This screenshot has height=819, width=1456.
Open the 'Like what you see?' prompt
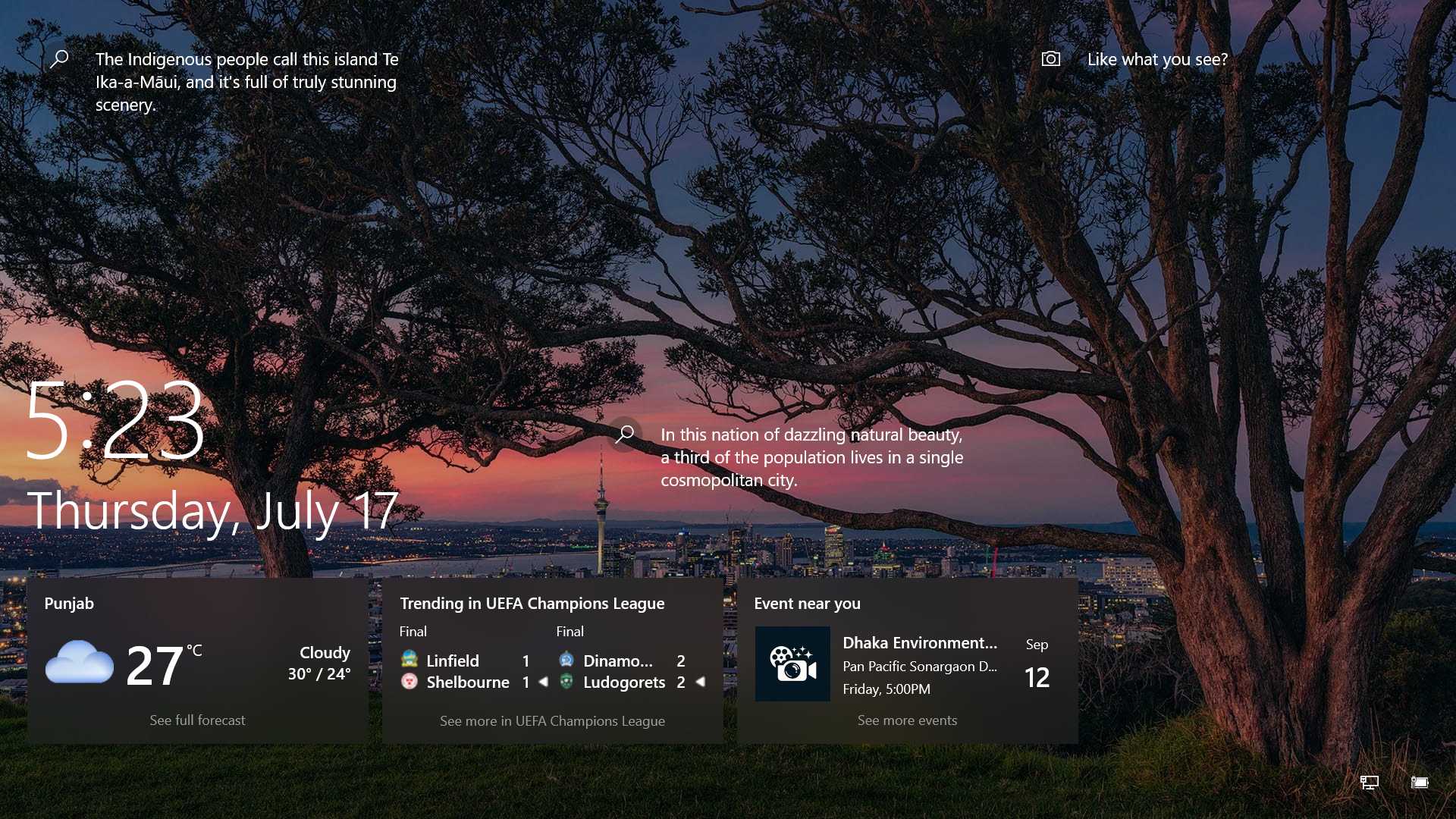click(1157, 59)
